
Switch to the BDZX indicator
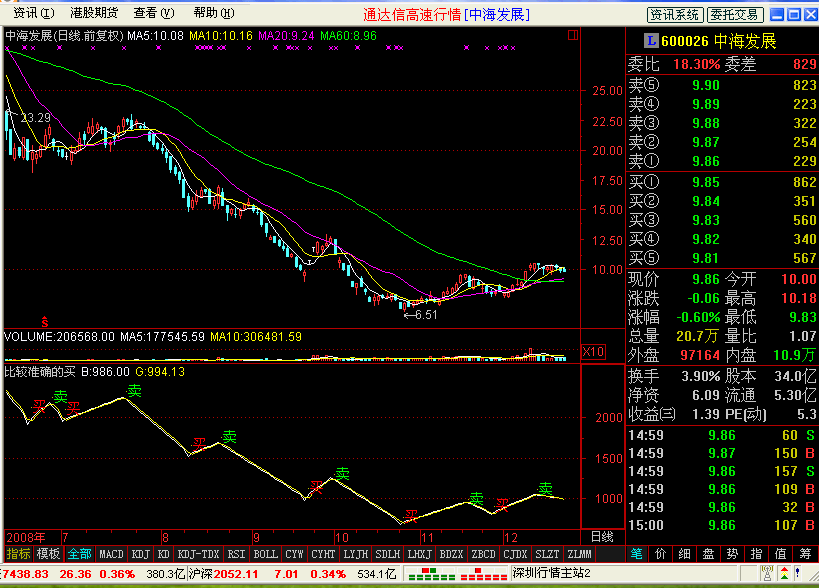coord(451,554)
